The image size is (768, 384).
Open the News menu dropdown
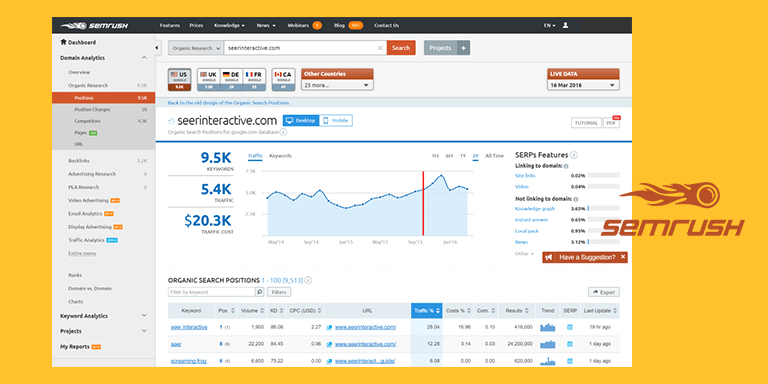pos(266,25)
